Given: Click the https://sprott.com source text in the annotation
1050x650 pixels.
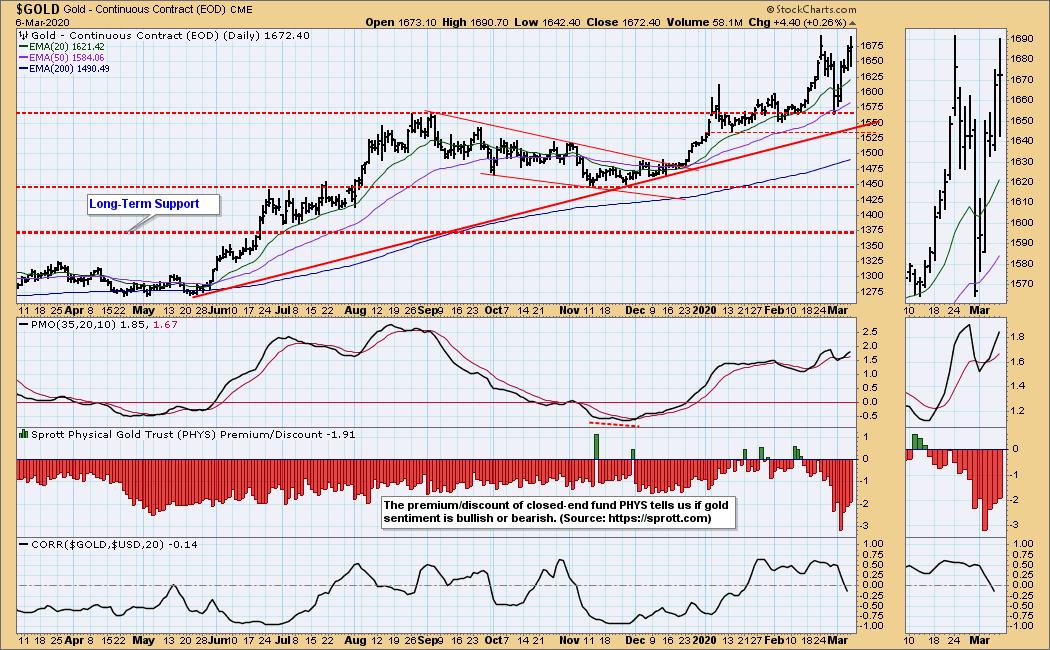Looking at the screenshot, I should (660, 517).
